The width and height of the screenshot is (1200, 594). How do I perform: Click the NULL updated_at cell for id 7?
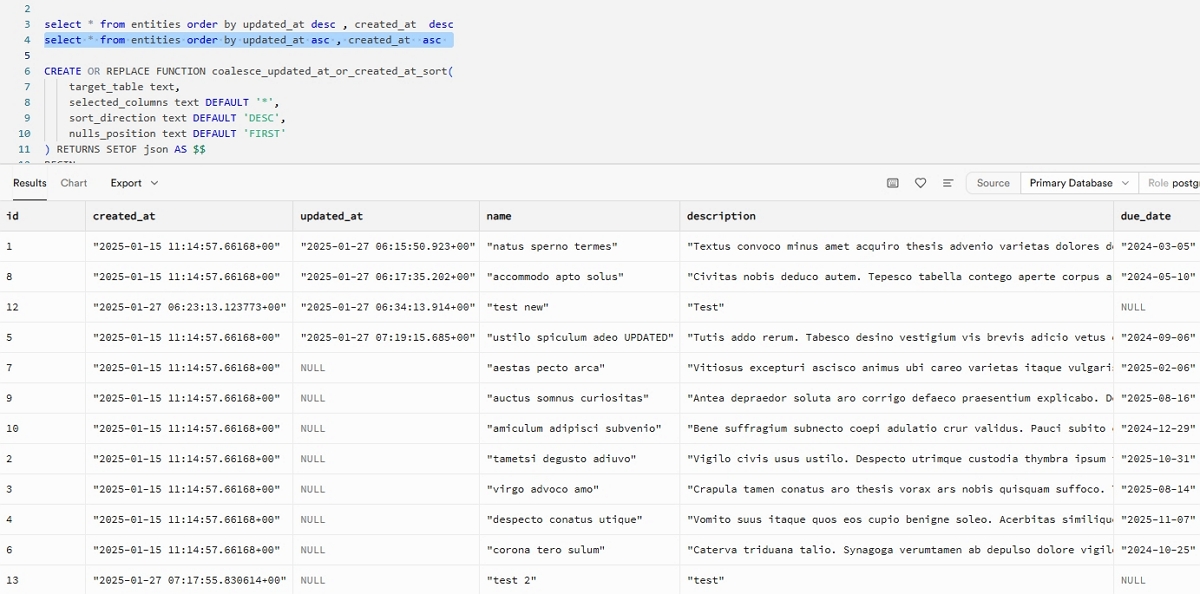point(313,368)
